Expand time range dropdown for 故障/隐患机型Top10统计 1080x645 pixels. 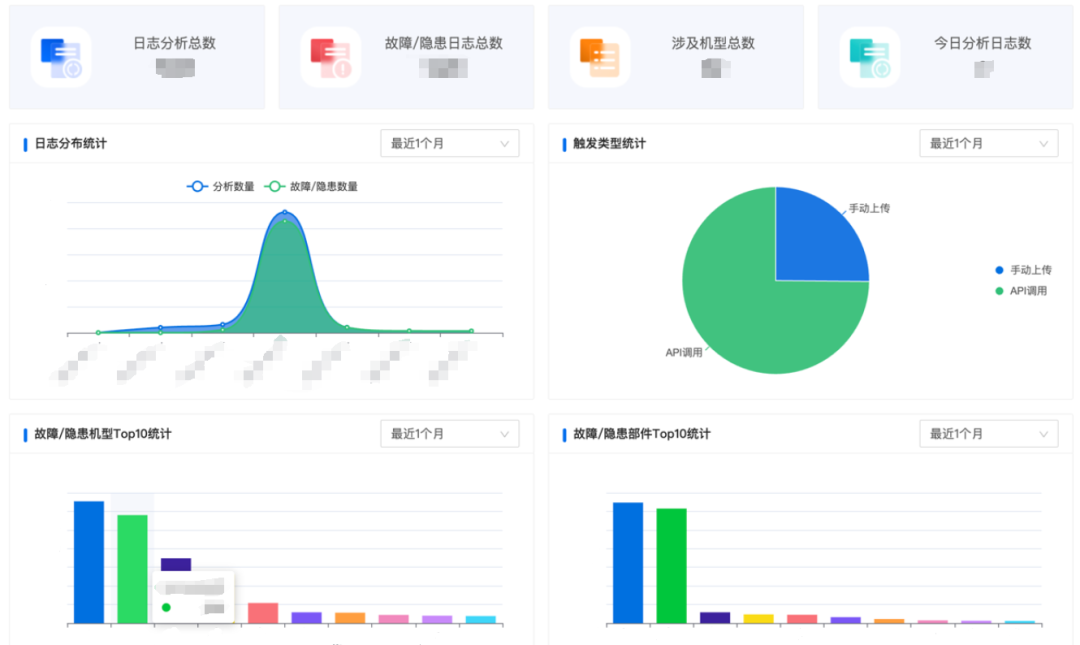(x=449, y=434)
